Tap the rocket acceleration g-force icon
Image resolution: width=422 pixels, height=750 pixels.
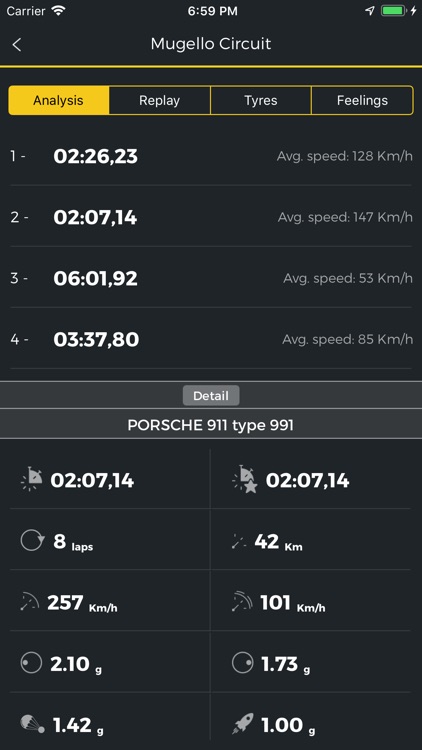coord(243,724)
